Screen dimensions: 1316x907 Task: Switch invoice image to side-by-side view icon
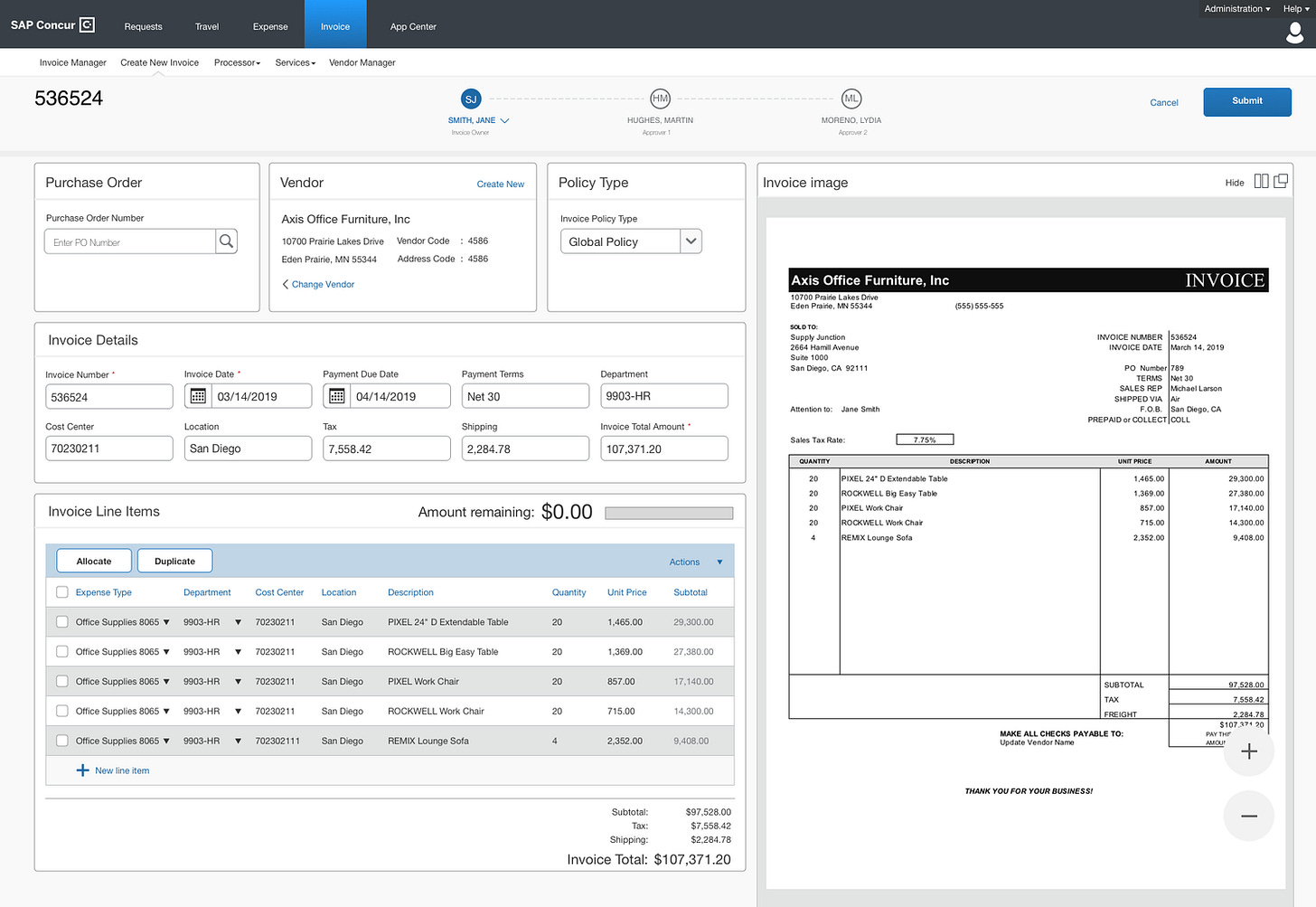pos(1261,182)
